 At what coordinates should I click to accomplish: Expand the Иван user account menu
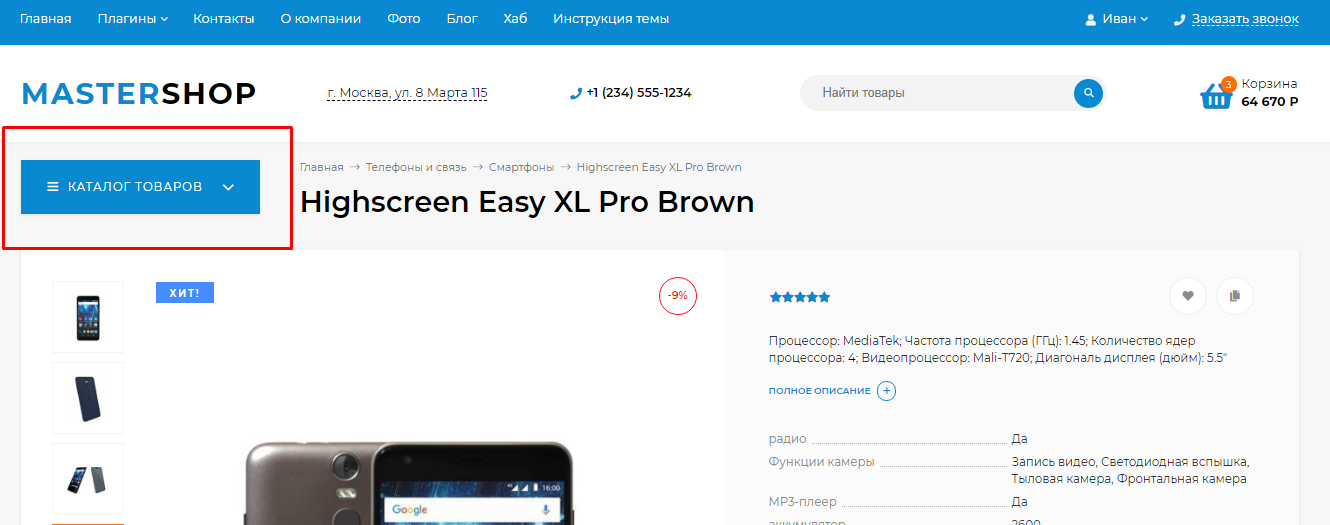pos(1117,19)
